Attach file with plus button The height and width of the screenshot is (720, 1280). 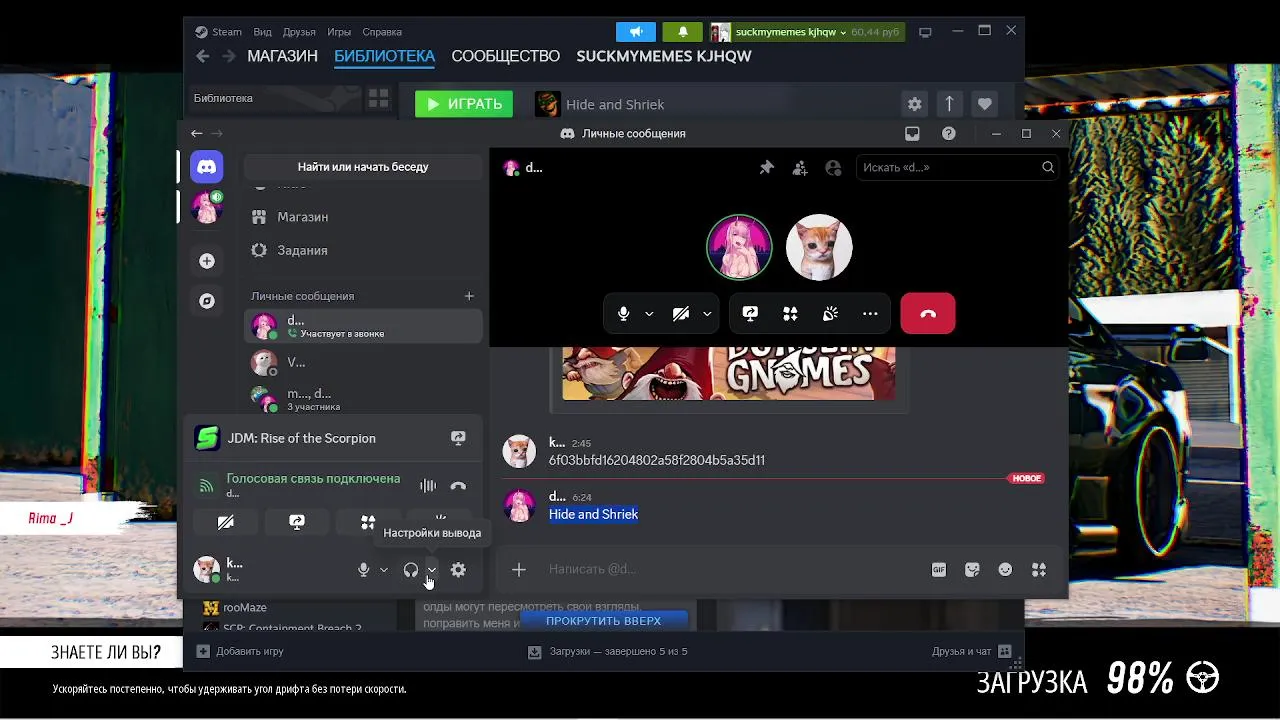tap(519, 570)
